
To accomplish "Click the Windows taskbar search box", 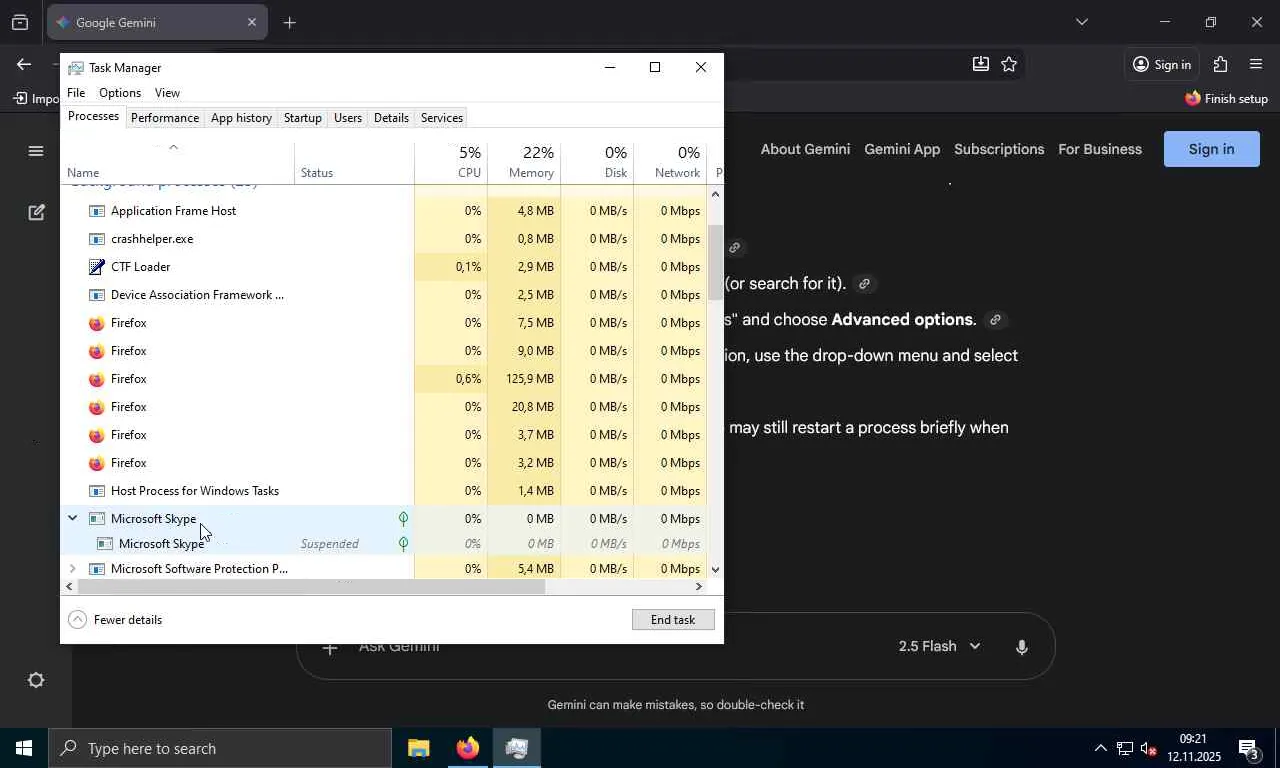I will point(220,748).
